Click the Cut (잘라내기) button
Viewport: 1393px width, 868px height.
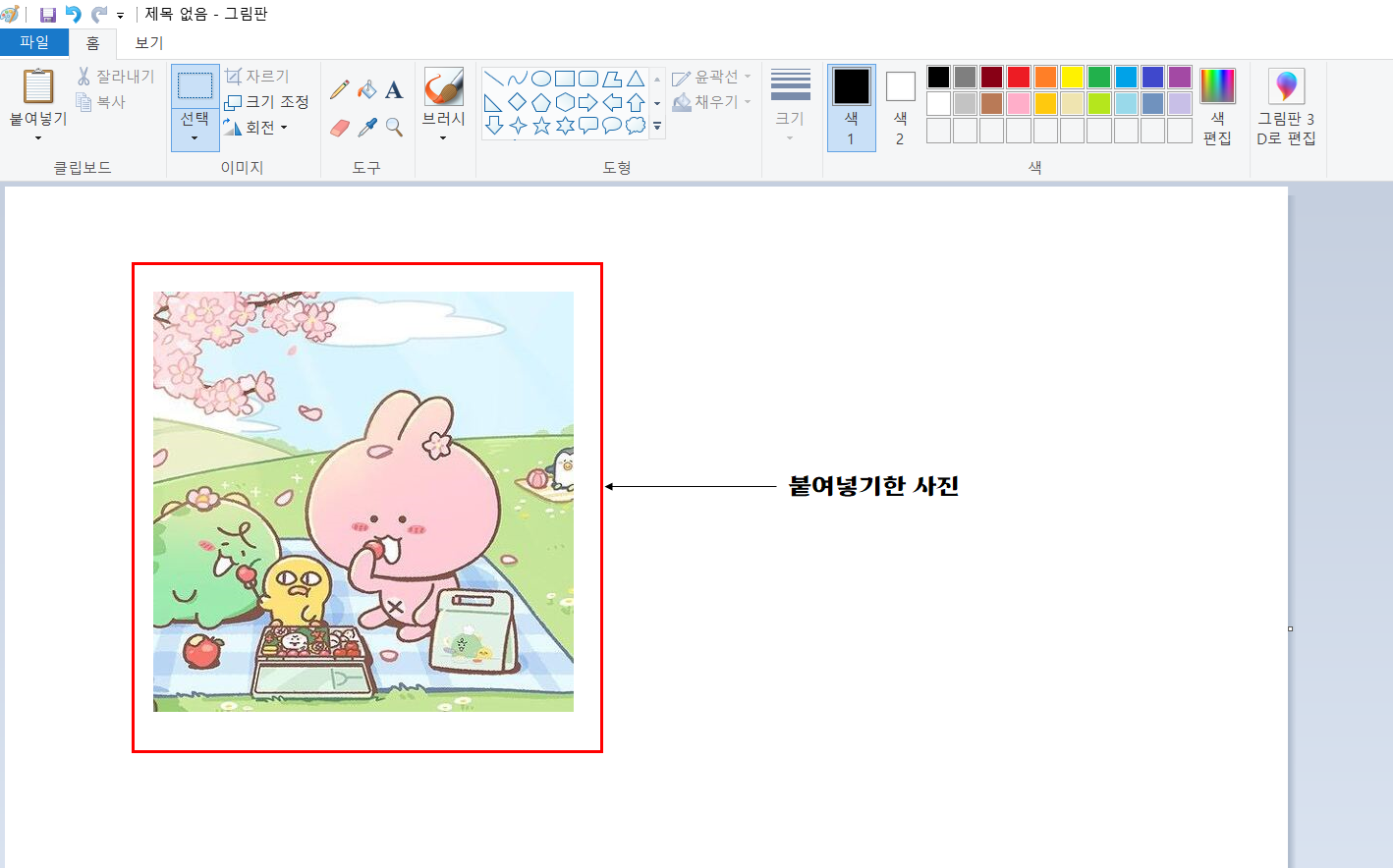(x=116, y=76)
